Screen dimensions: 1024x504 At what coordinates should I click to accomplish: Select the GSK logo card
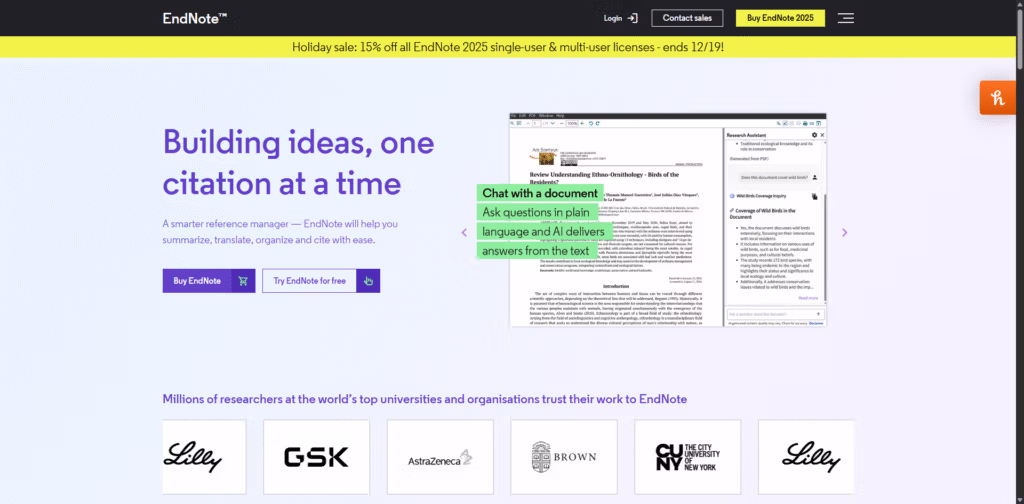point(316,457)
